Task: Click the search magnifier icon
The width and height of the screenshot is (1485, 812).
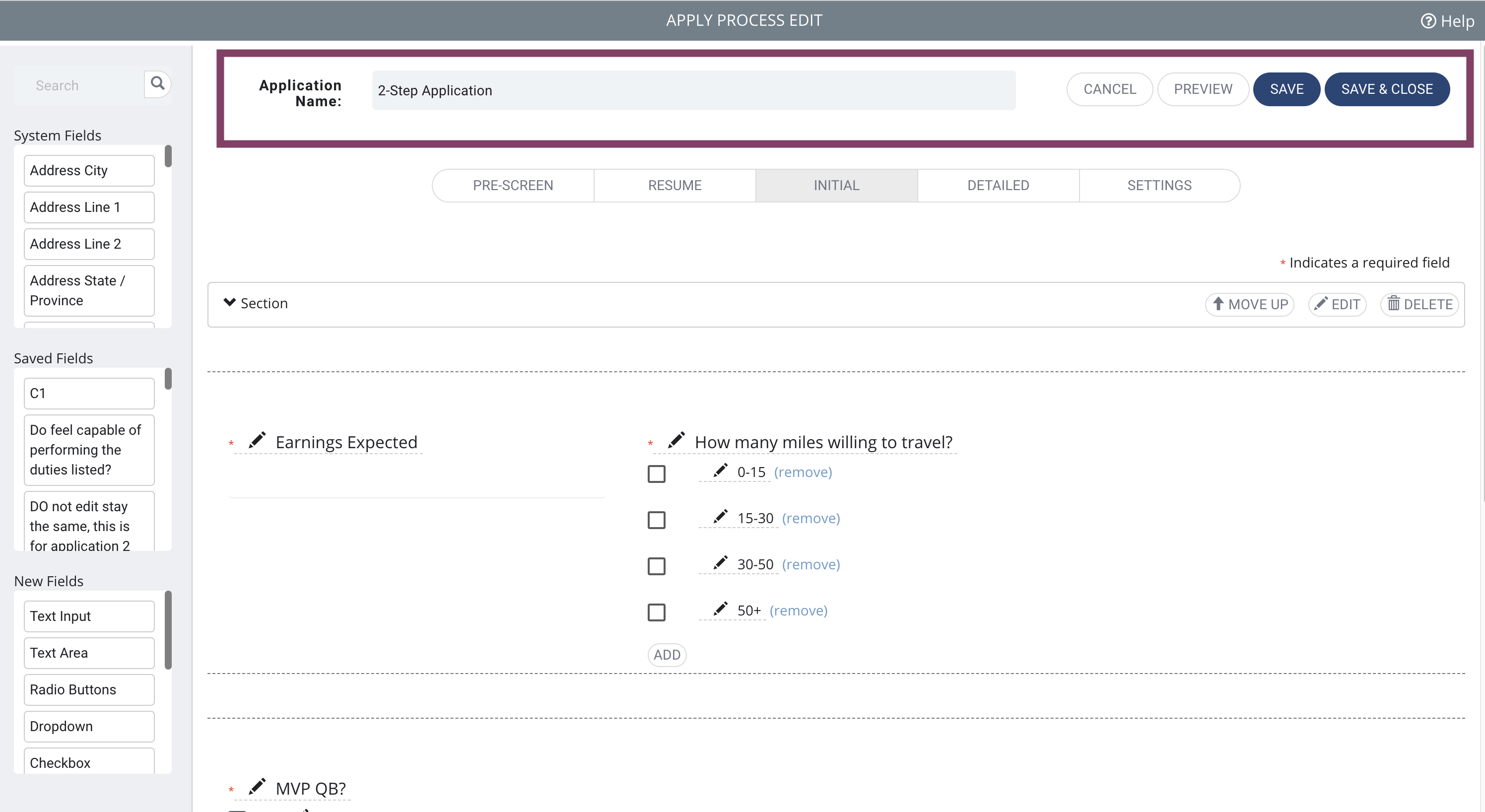Action: tap(157, 84)
